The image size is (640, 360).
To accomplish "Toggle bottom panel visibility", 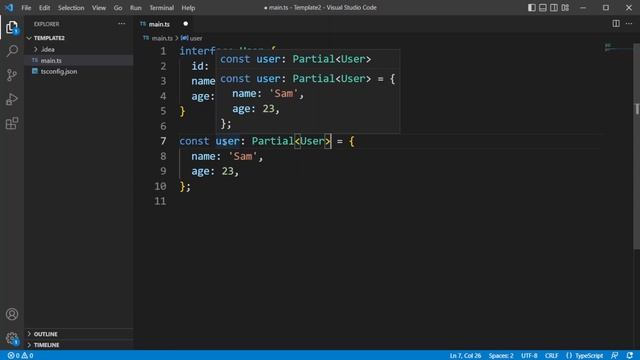I will coord(543,7).
